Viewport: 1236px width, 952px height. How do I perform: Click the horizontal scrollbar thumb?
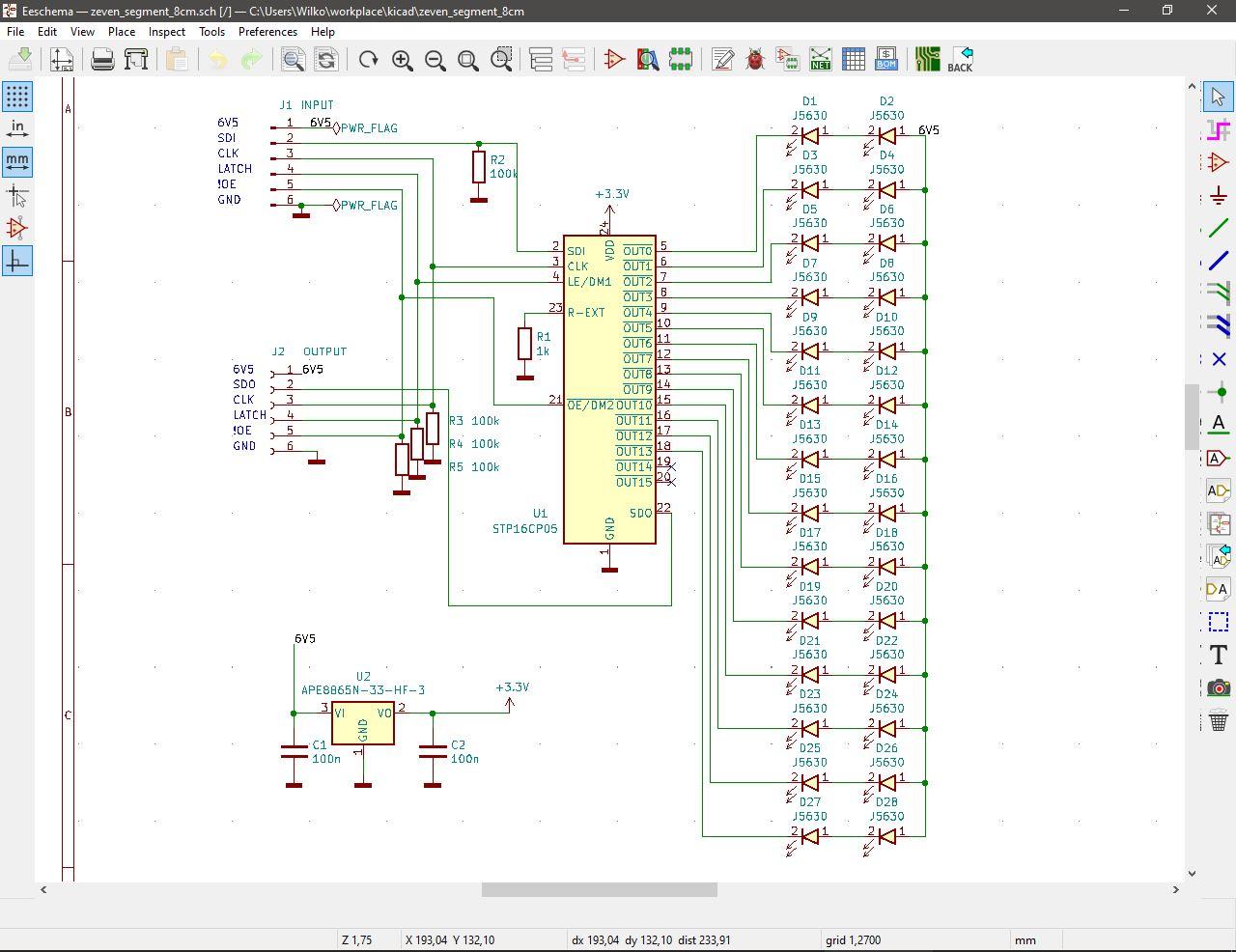[x=600, y=889]
